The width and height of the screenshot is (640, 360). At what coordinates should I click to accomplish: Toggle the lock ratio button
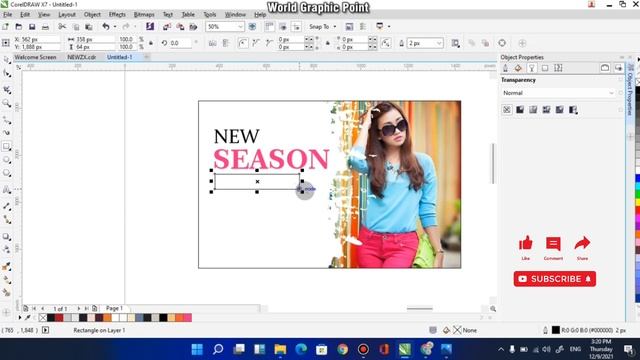(x=151, y=43)
